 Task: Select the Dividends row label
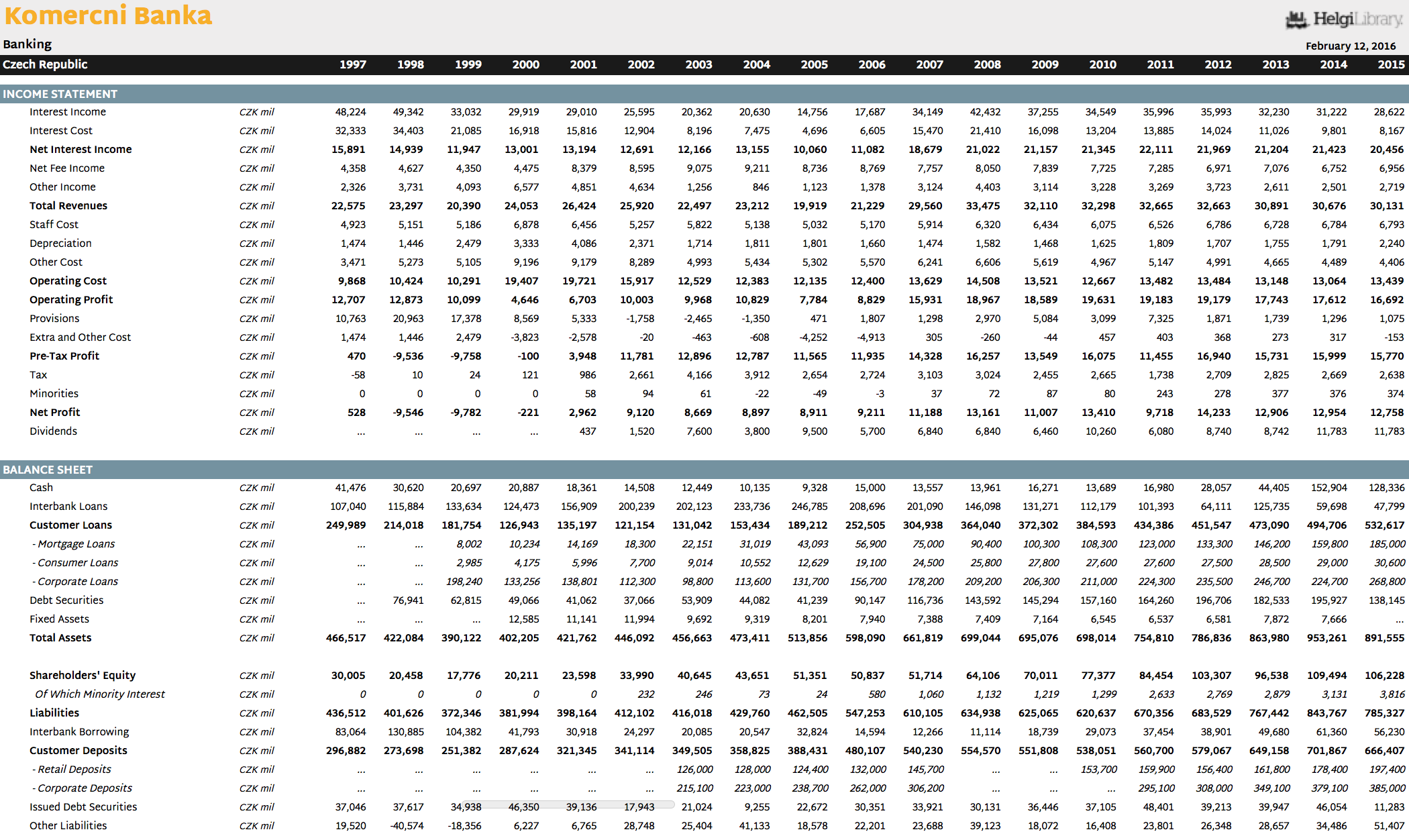click(x=53, y=431)
